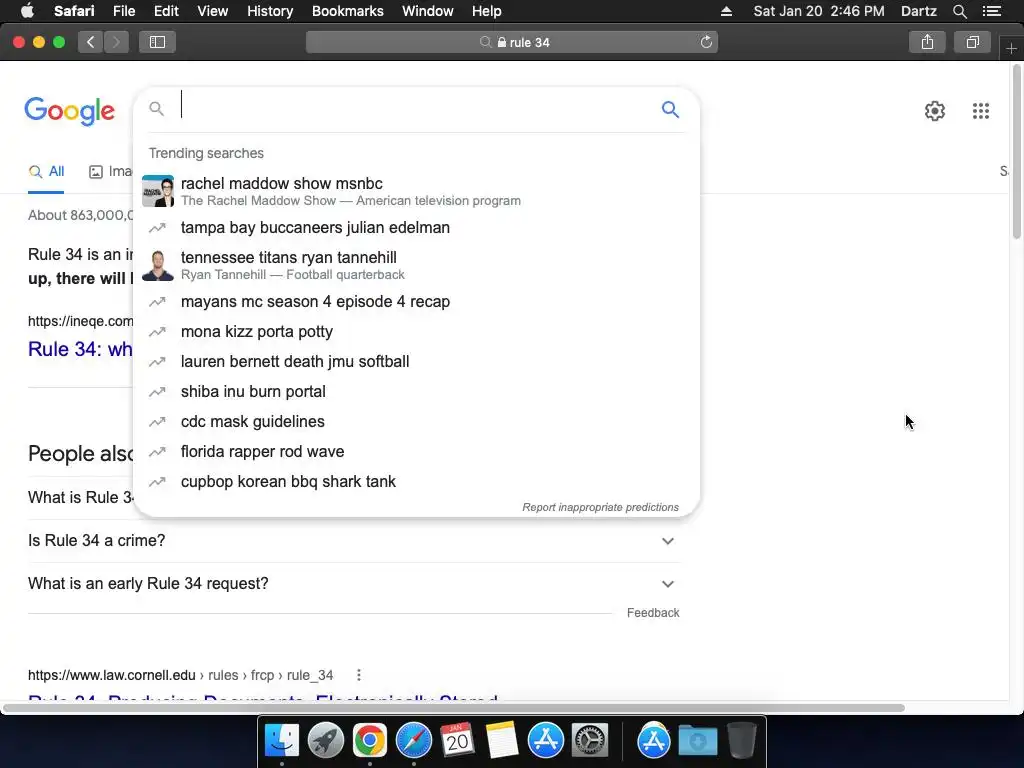1024x768 pixels.
Task: Open Google apps grid icon
Action: (x=981, y=111)
